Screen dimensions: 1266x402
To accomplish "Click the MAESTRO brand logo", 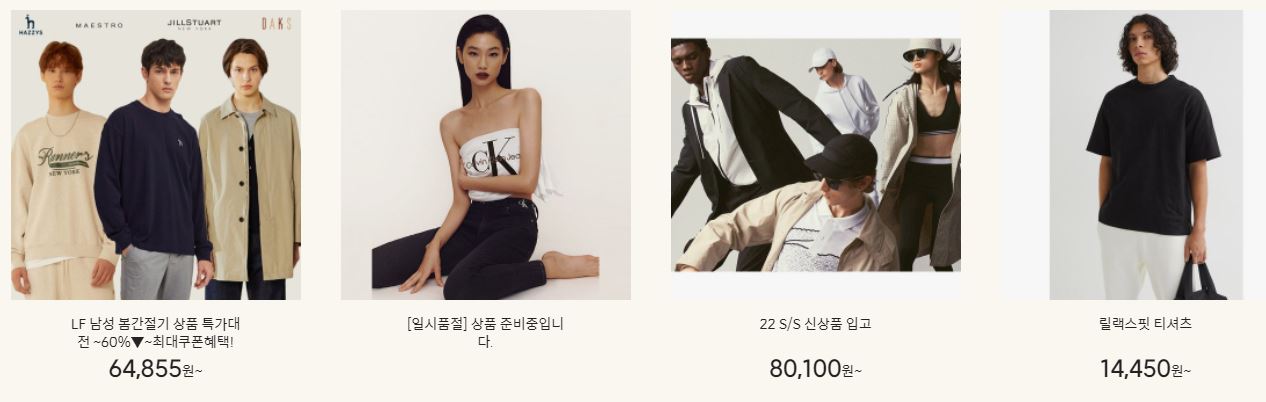I will (x=99, y=25).
